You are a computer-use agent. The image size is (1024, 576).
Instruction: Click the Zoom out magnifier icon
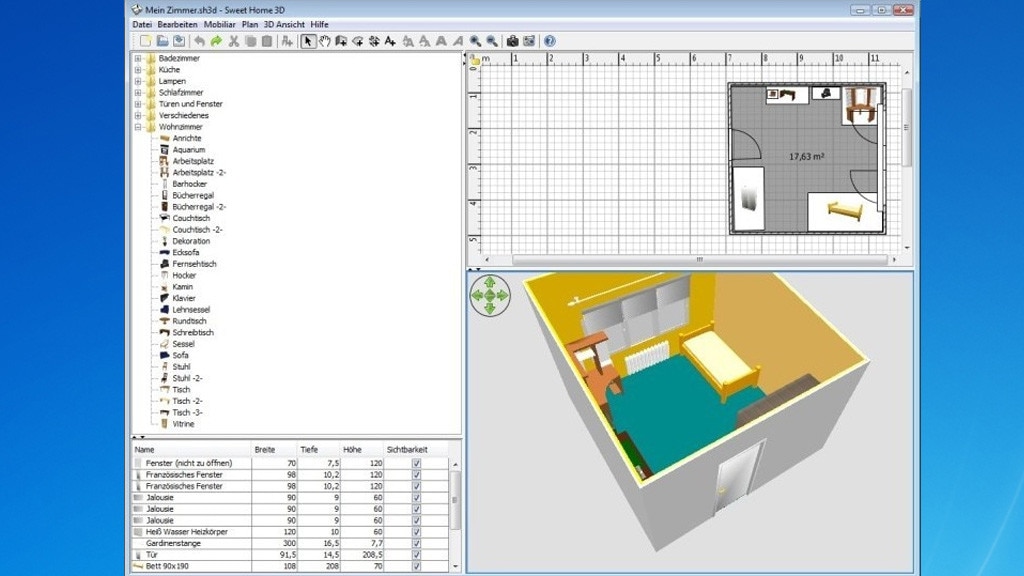492,41
